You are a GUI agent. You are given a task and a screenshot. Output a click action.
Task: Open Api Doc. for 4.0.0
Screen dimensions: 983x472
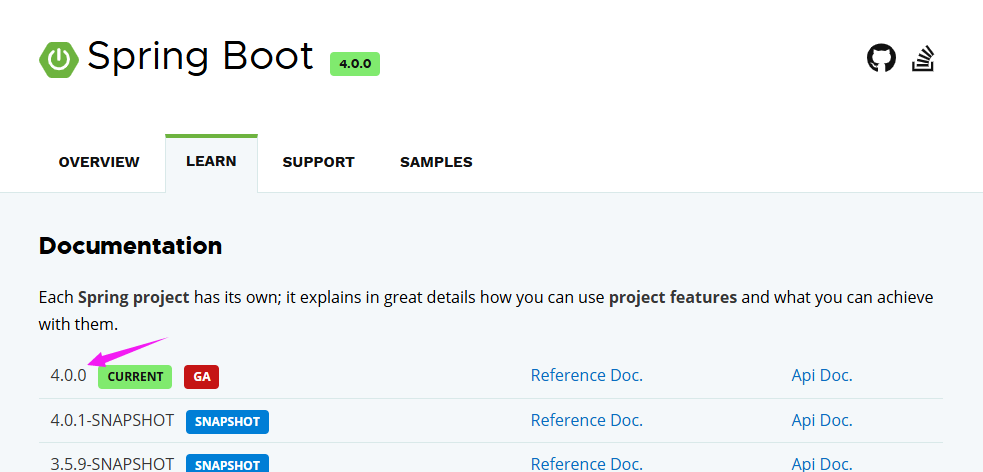point(822,375)
